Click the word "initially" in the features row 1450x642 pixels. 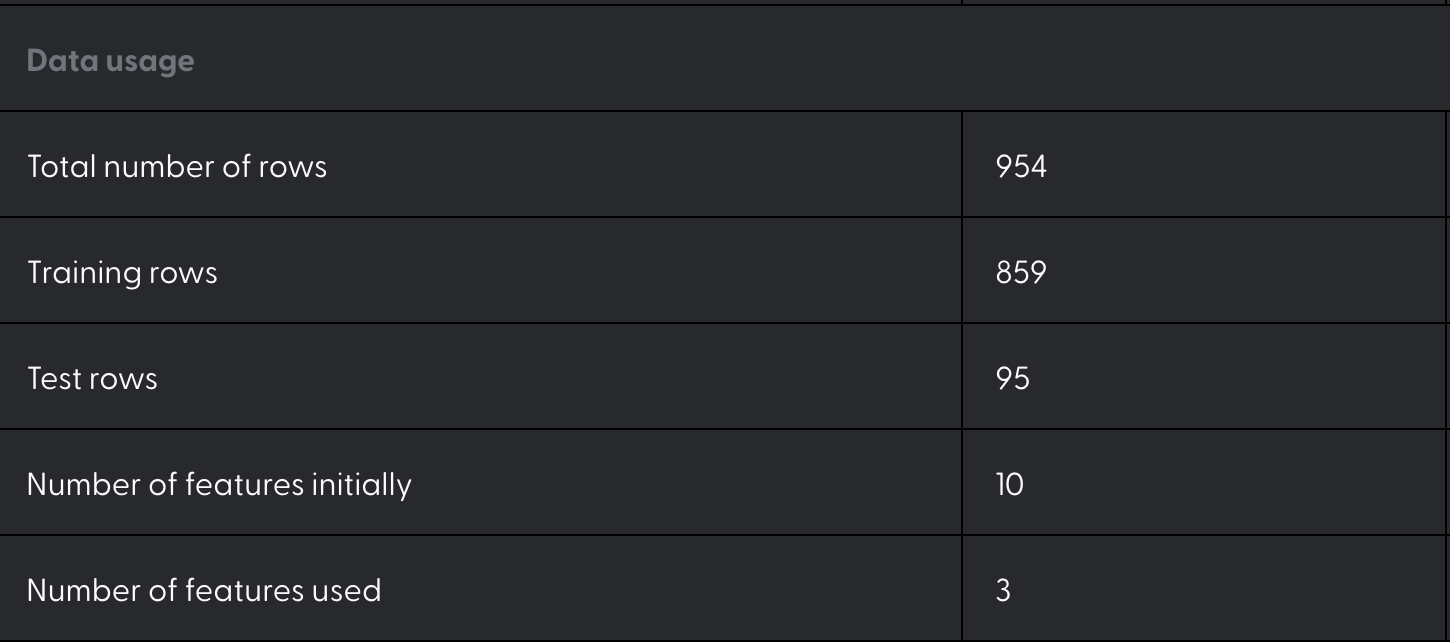[x=361, y=485]
